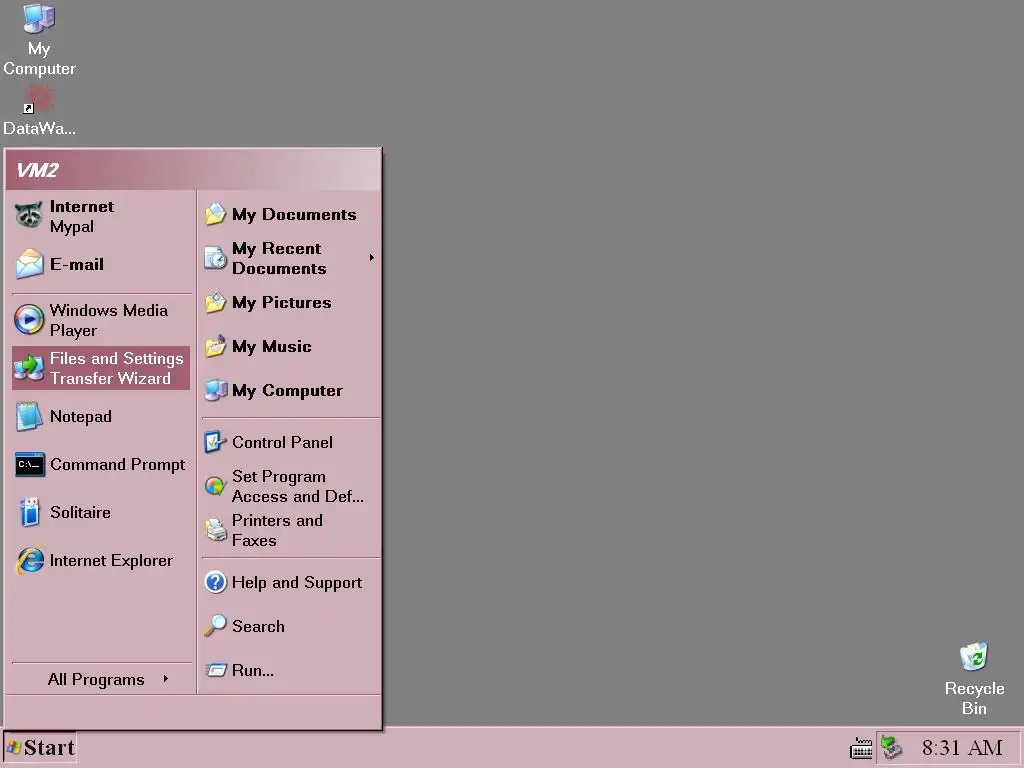Click the Start button
Image resolution: width=1024 pixels, height=768 pixels.
click(x=40, y=748)
